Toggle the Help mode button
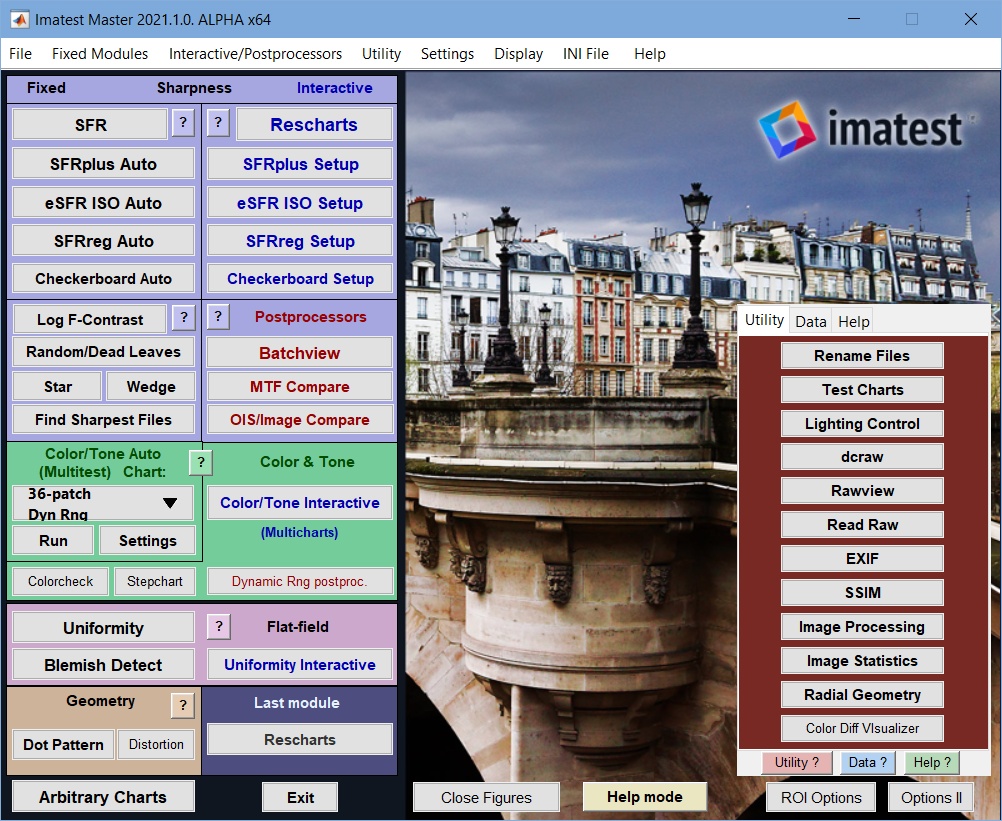 [x=644, y=797]
